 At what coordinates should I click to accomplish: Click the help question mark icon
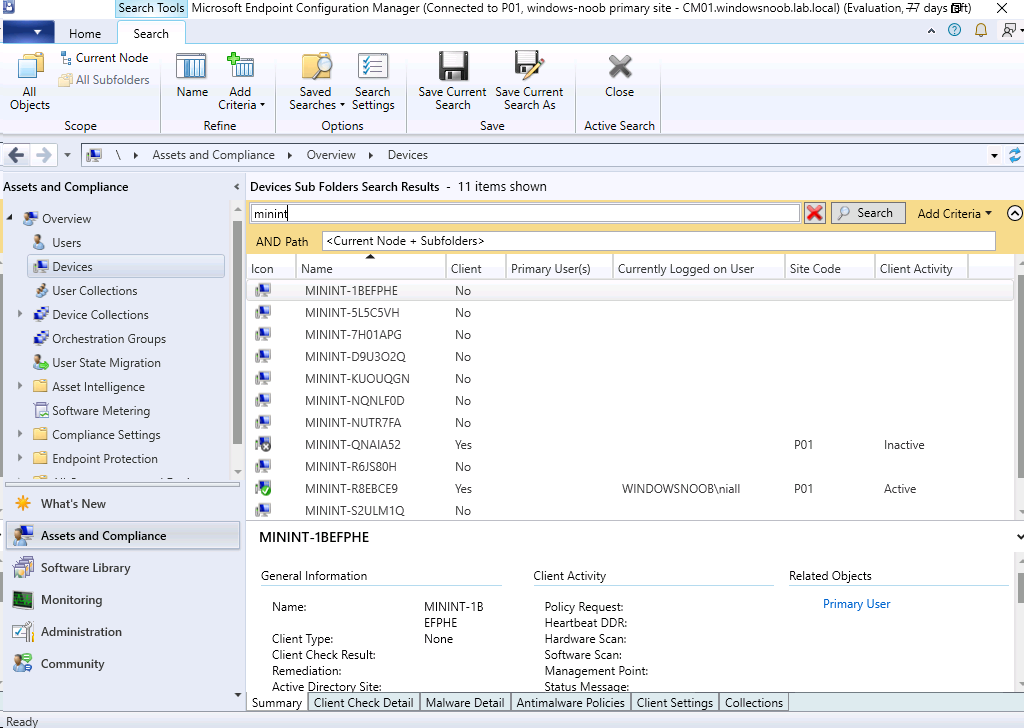pyautogui.click(x=955, y=30)
